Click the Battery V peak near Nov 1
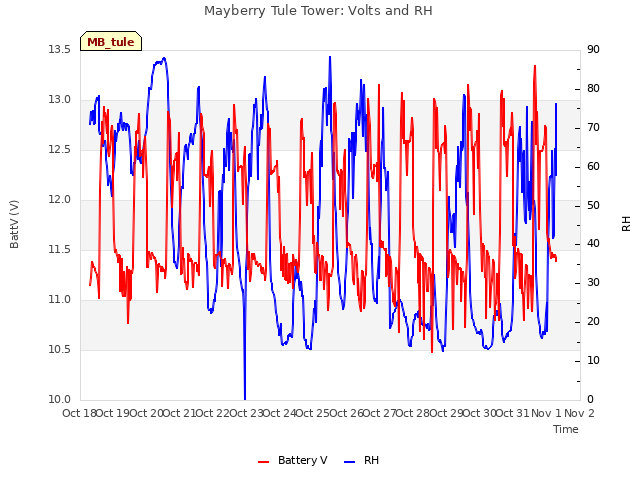 point(535,67)
